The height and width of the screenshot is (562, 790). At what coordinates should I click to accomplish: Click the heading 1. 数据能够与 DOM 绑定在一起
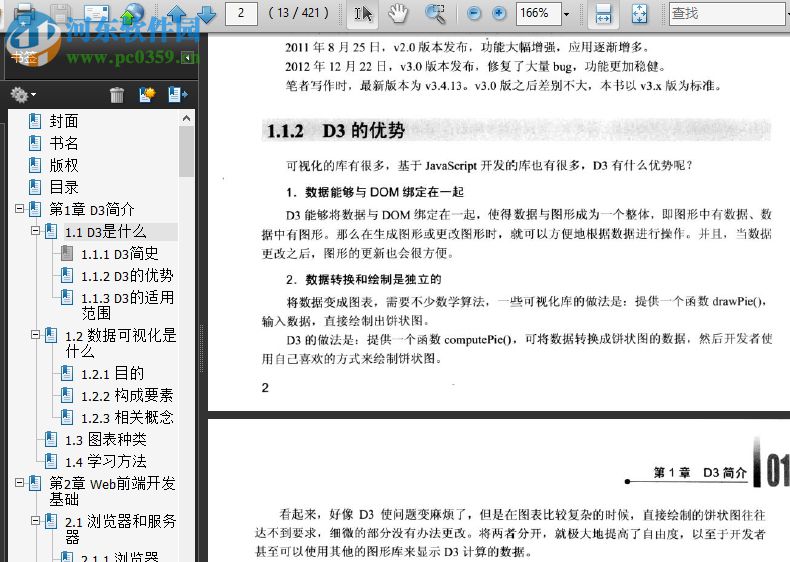tap(375, 192)
